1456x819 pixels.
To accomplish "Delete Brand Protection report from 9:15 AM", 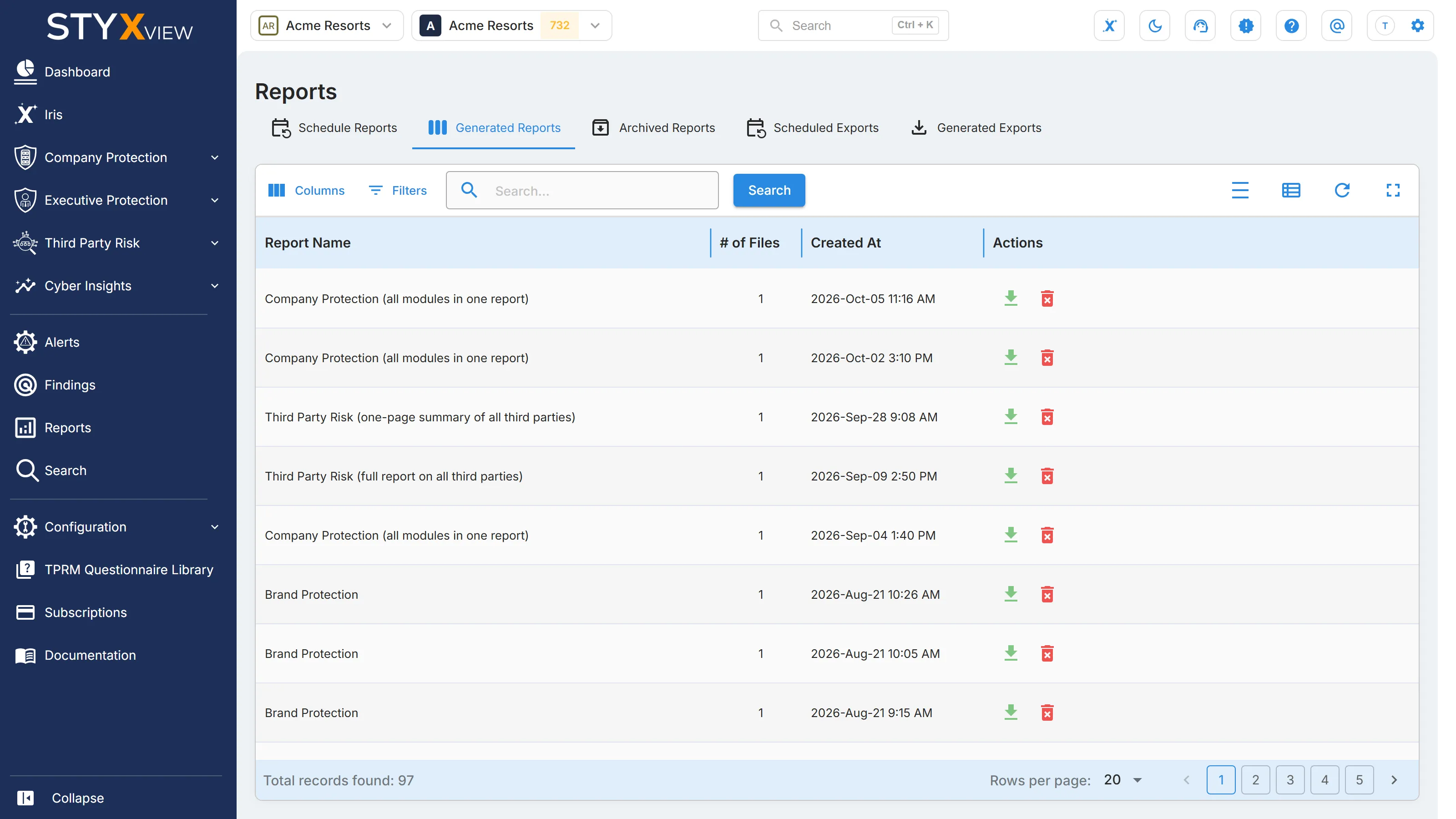I will [1047, 712].
